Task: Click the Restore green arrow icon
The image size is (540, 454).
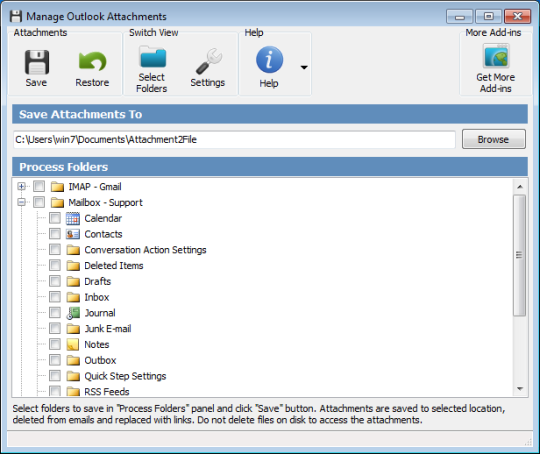Action: (x=92, y=62)
